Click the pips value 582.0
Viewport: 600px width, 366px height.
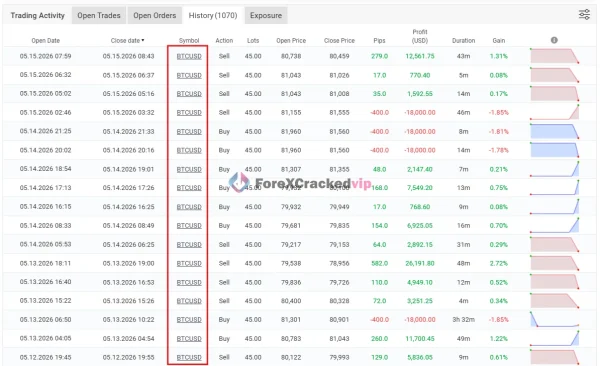pos(379,263)
